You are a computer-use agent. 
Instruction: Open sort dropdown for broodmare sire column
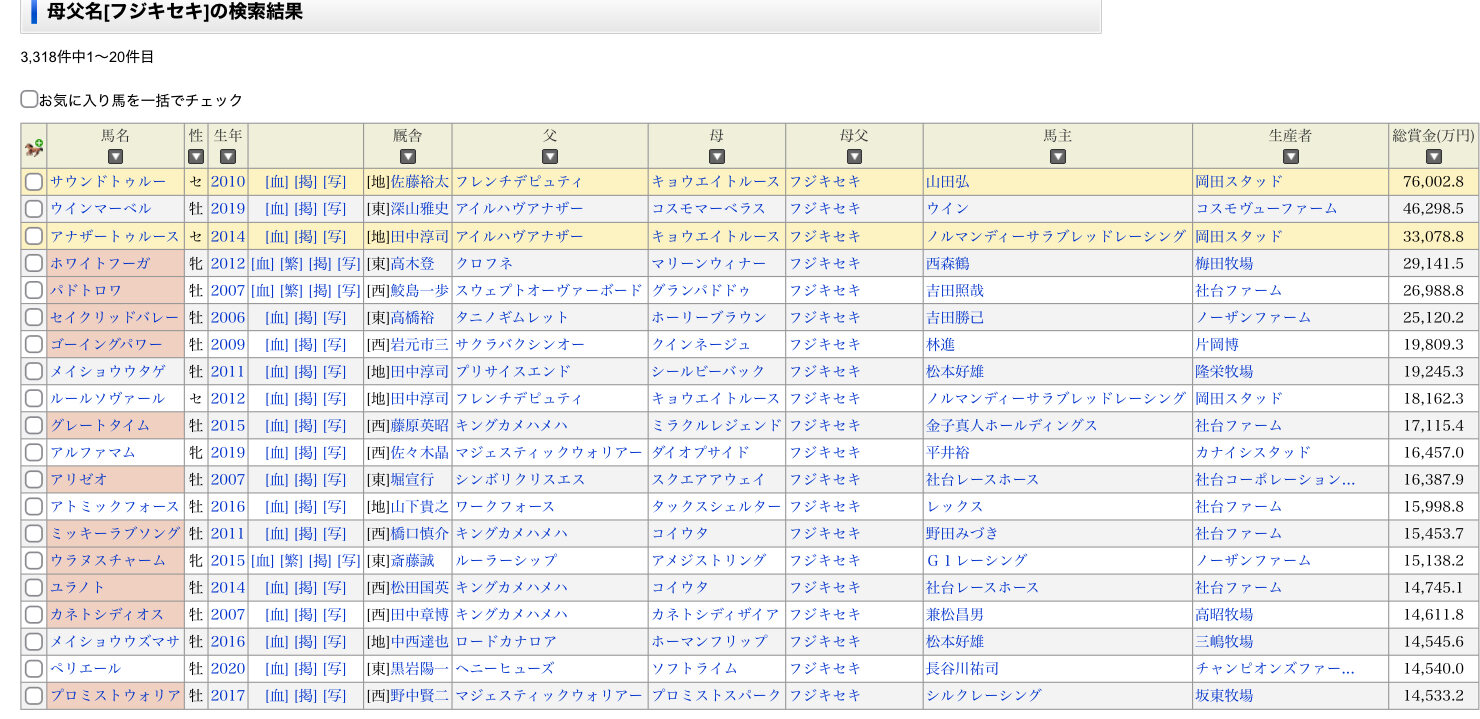[854, 157]
